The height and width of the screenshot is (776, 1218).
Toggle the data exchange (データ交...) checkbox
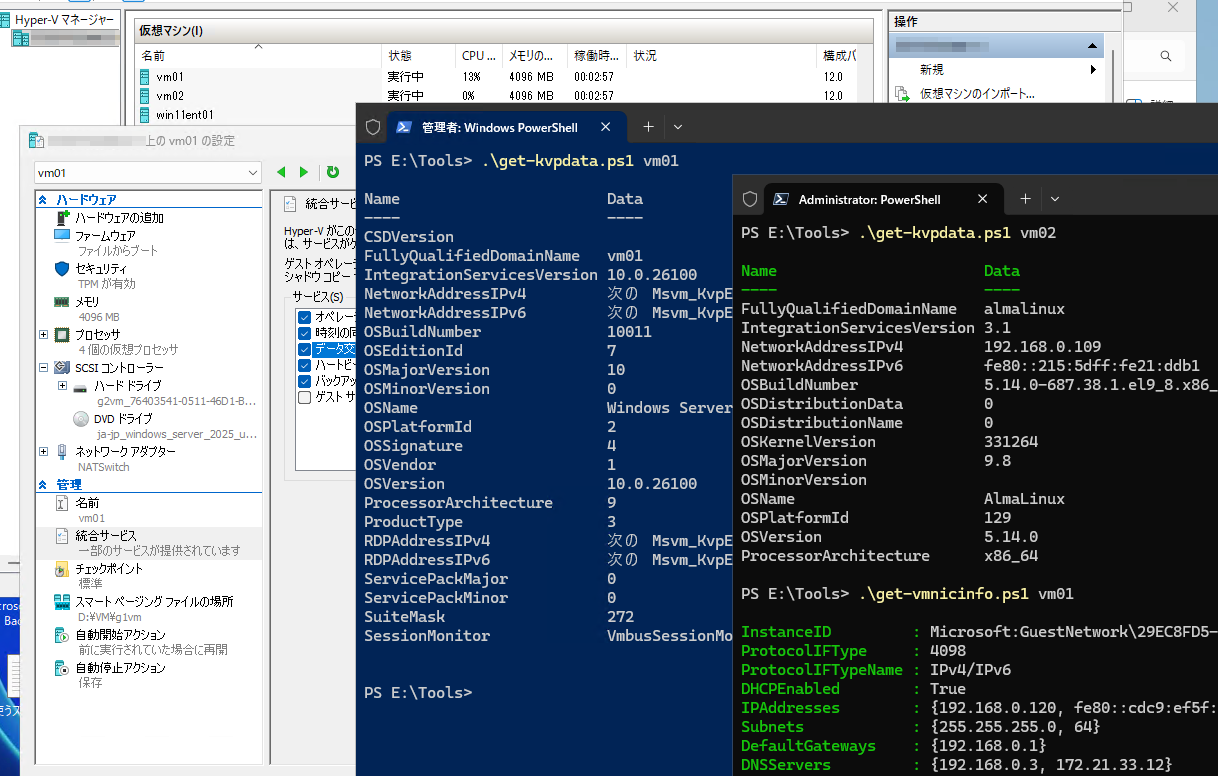click(x=305, y=349)
